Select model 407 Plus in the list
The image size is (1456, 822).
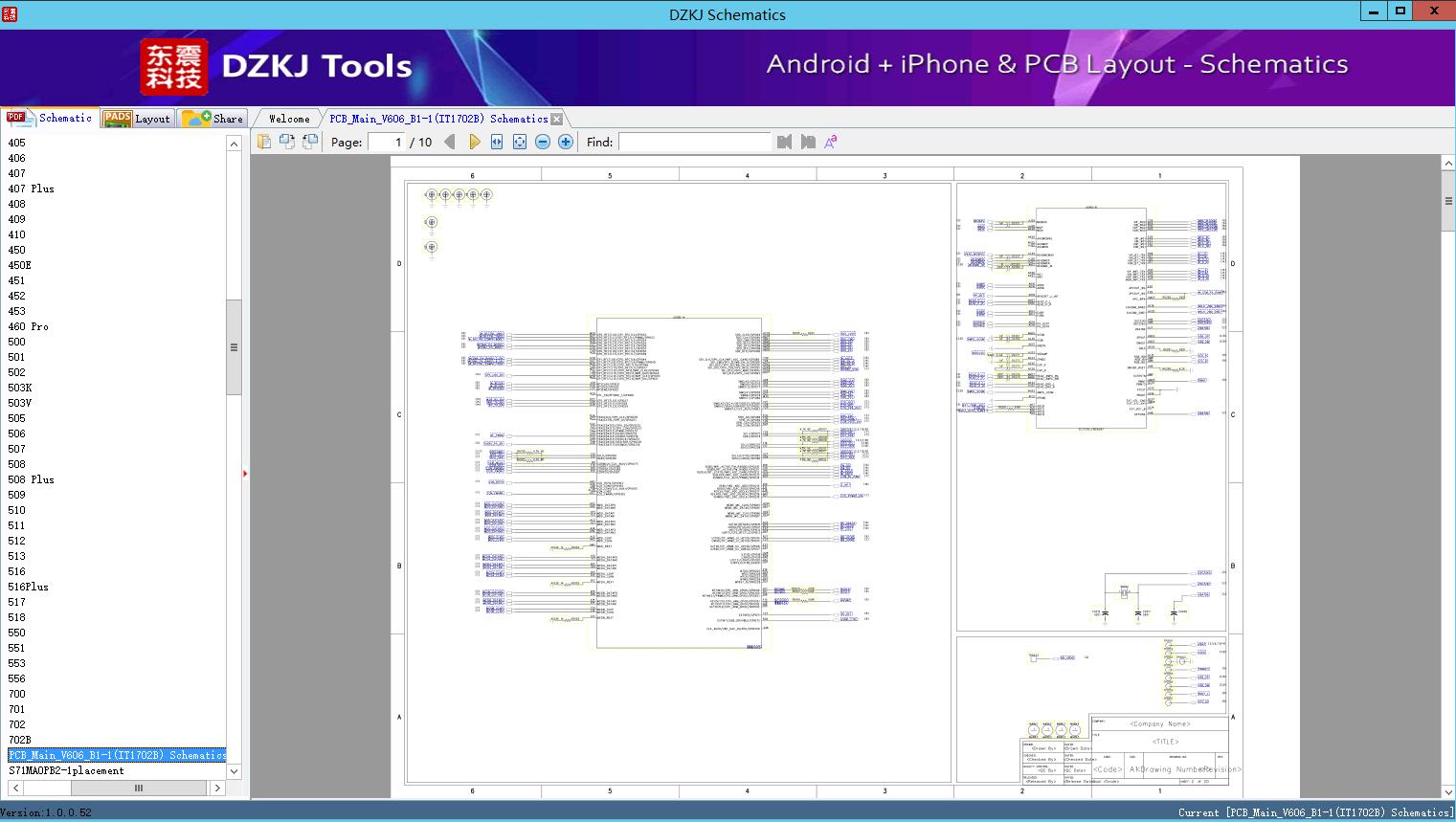[x=32, y=189]
